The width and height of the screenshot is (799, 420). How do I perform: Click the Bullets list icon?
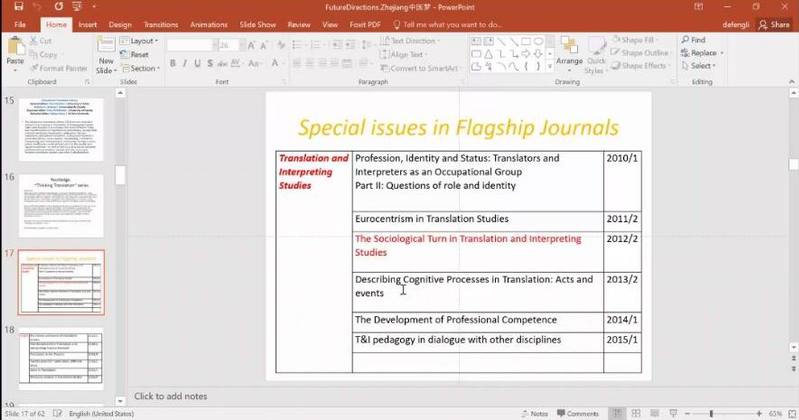(x=299, y=45)
